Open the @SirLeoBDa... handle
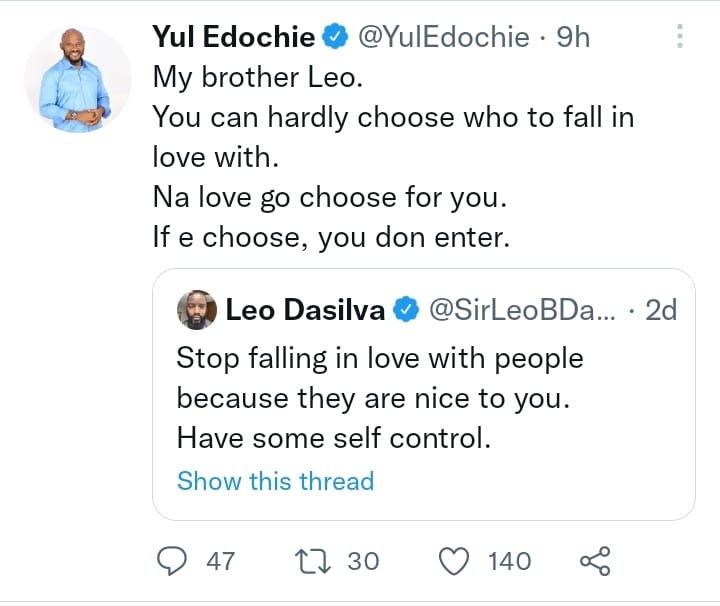The width and height of the screenshot is (720, 606). [523, 311]
